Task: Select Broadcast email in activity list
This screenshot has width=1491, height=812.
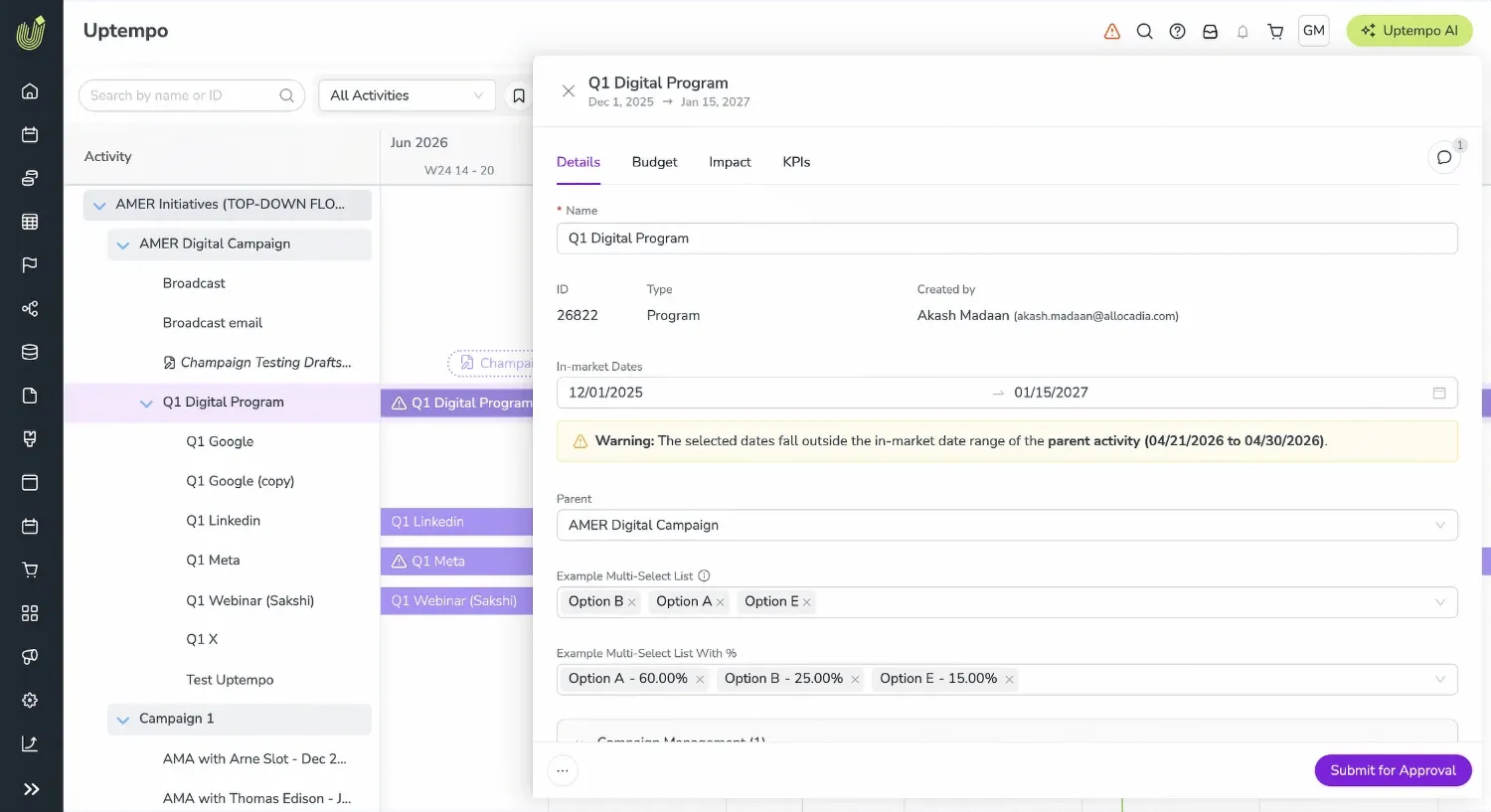Action: (213, 323)
